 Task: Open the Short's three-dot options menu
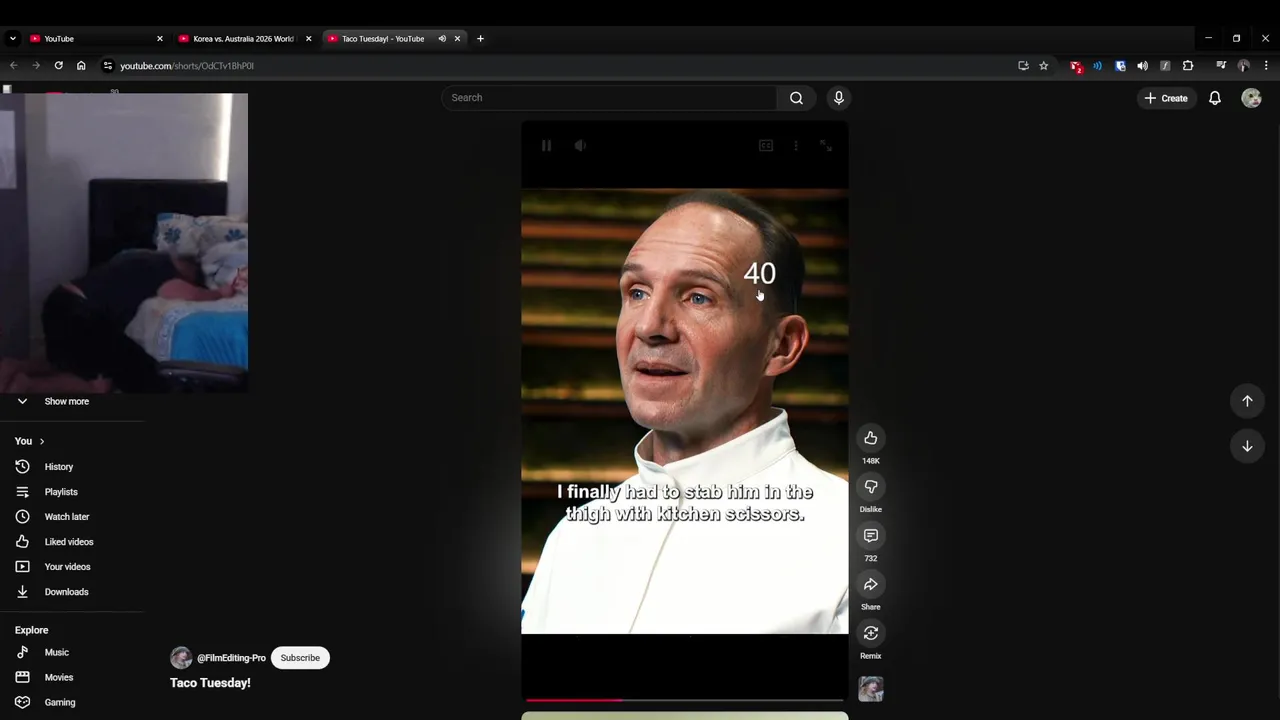coord(796,146)
